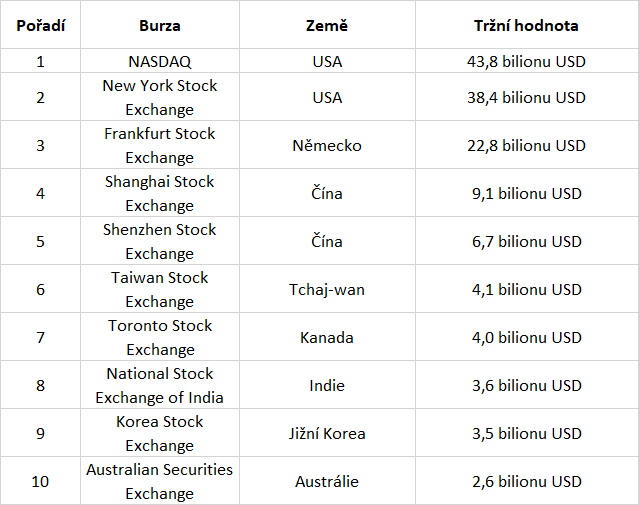The width and height of the screenshot is (639, 505).
Task: Click the Tržní hodnota header cell
Action: coord(527,25)
